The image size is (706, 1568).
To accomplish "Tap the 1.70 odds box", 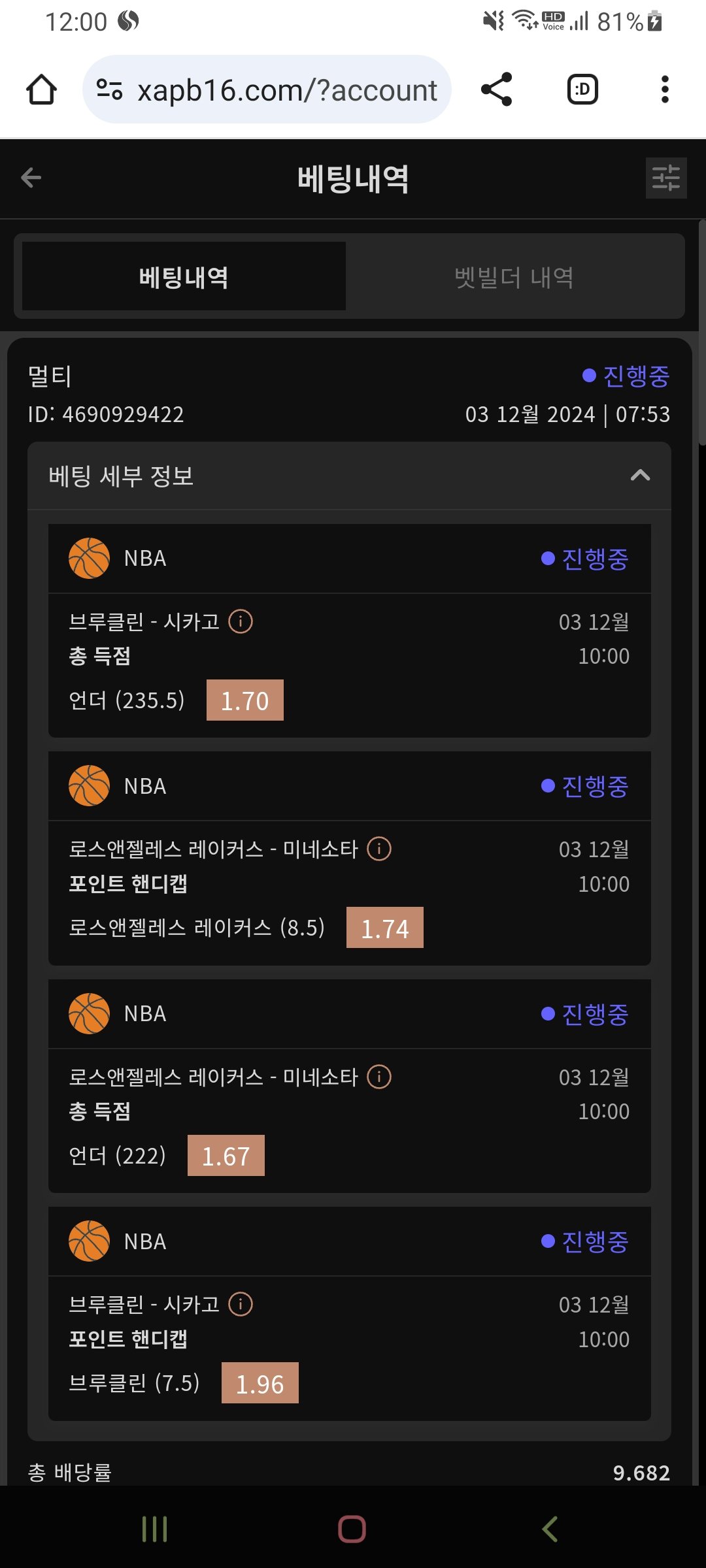I will [x=245, y=700].
